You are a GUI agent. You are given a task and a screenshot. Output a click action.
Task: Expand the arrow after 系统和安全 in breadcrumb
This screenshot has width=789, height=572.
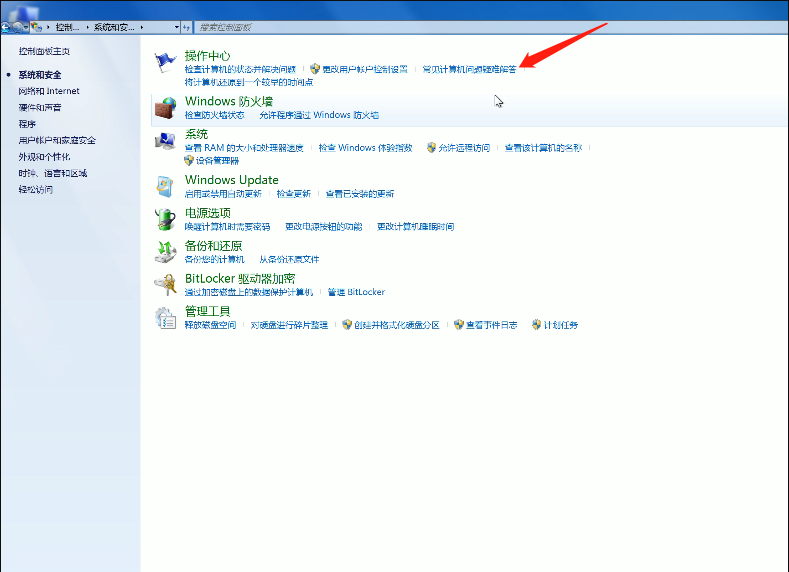143,26
